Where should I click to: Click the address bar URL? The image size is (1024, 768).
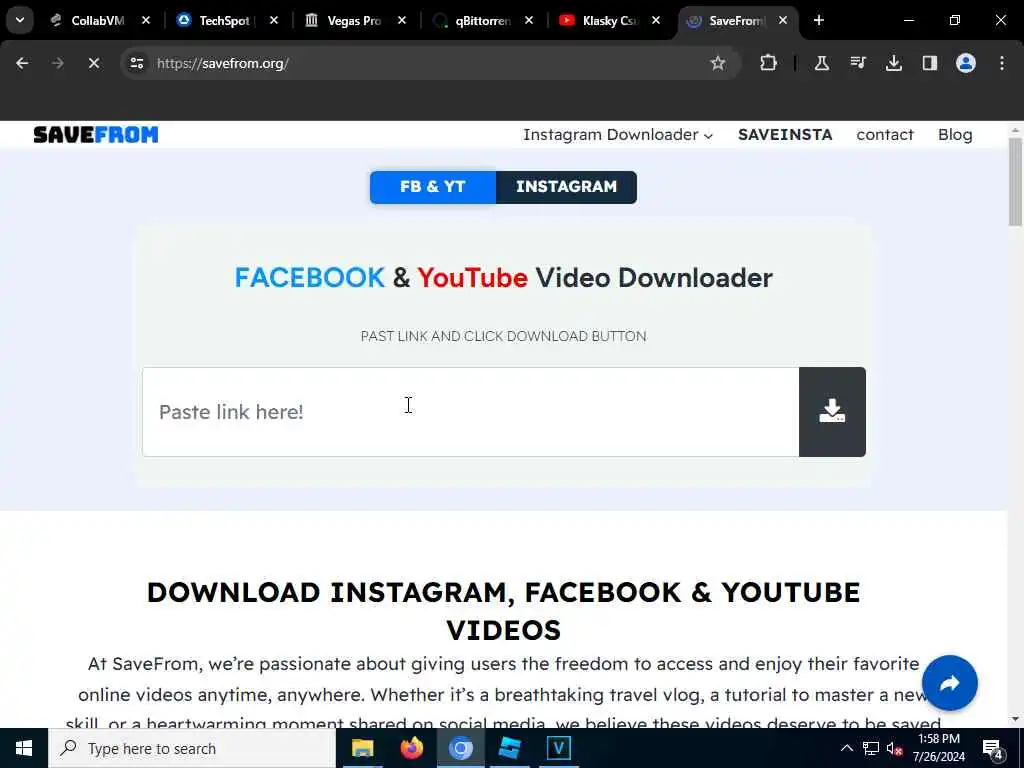click(223, 63)
